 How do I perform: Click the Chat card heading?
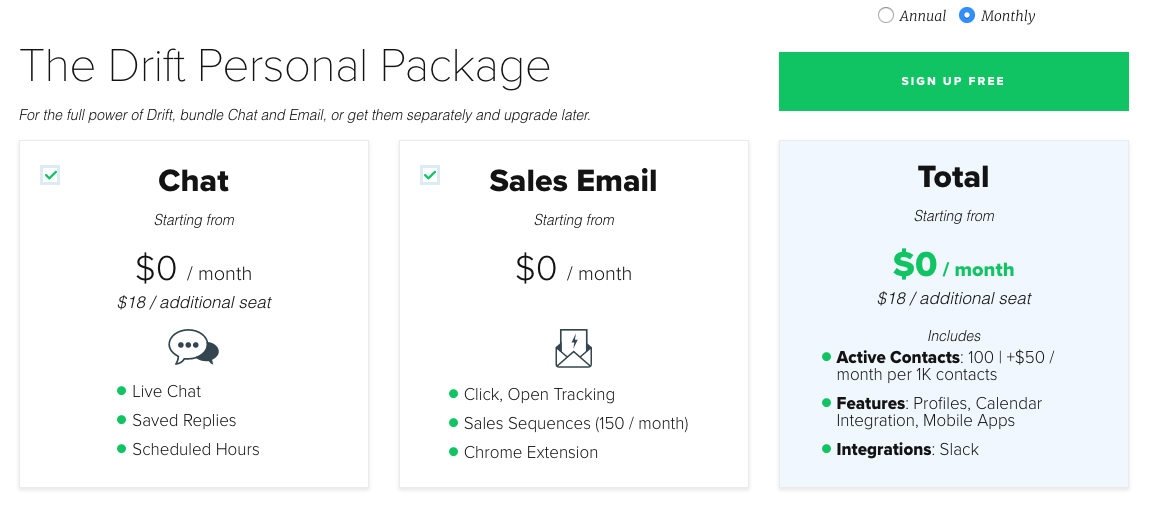193,181
